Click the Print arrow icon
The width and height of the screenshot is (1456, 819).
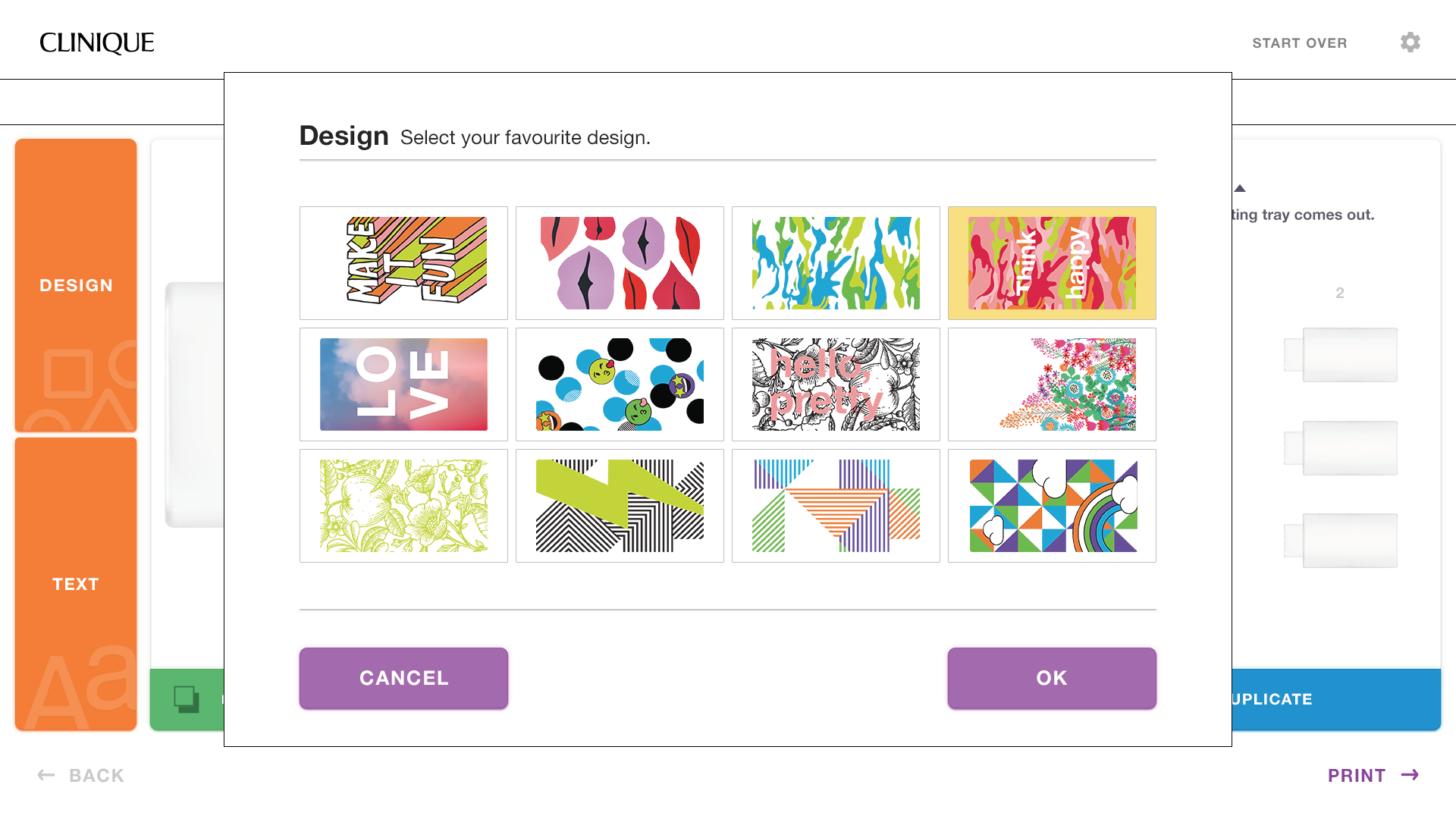[1410, 775]
